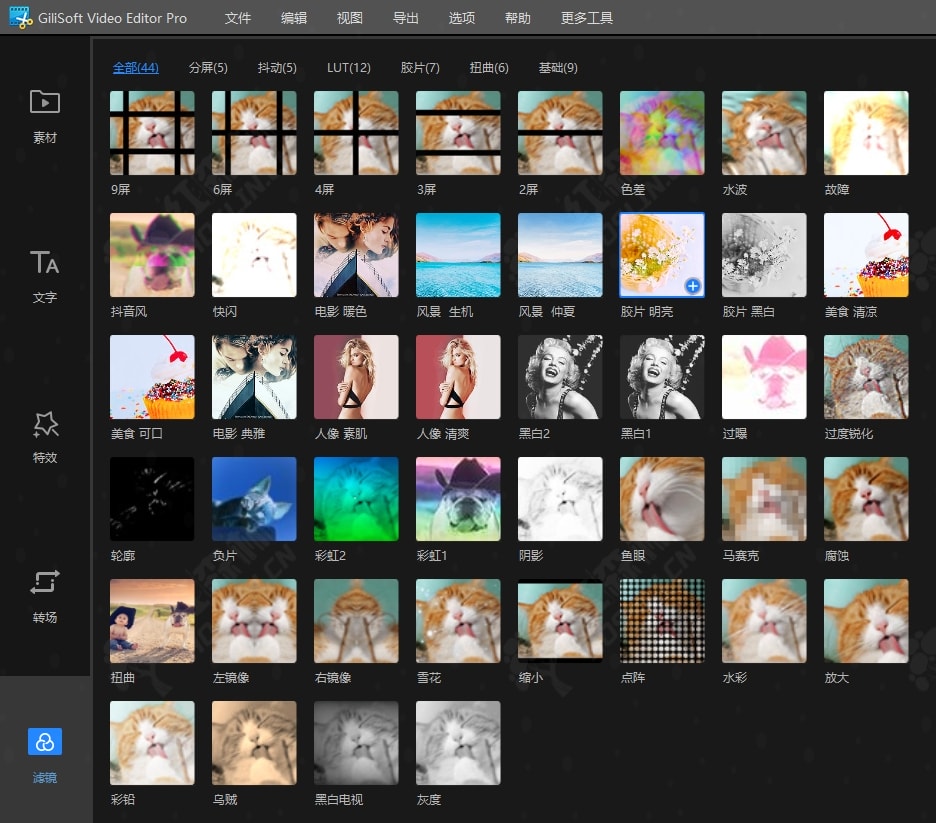Open the 导出 menu
This screenshot has width=936, height=823.
(406, 18)
